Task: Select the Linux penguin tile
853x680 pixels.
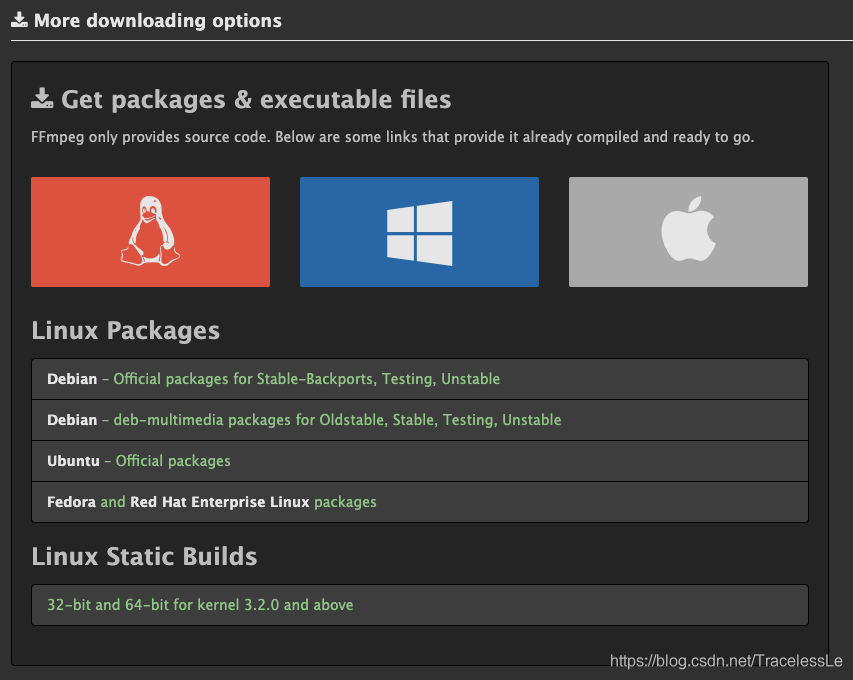Action: 150,232
